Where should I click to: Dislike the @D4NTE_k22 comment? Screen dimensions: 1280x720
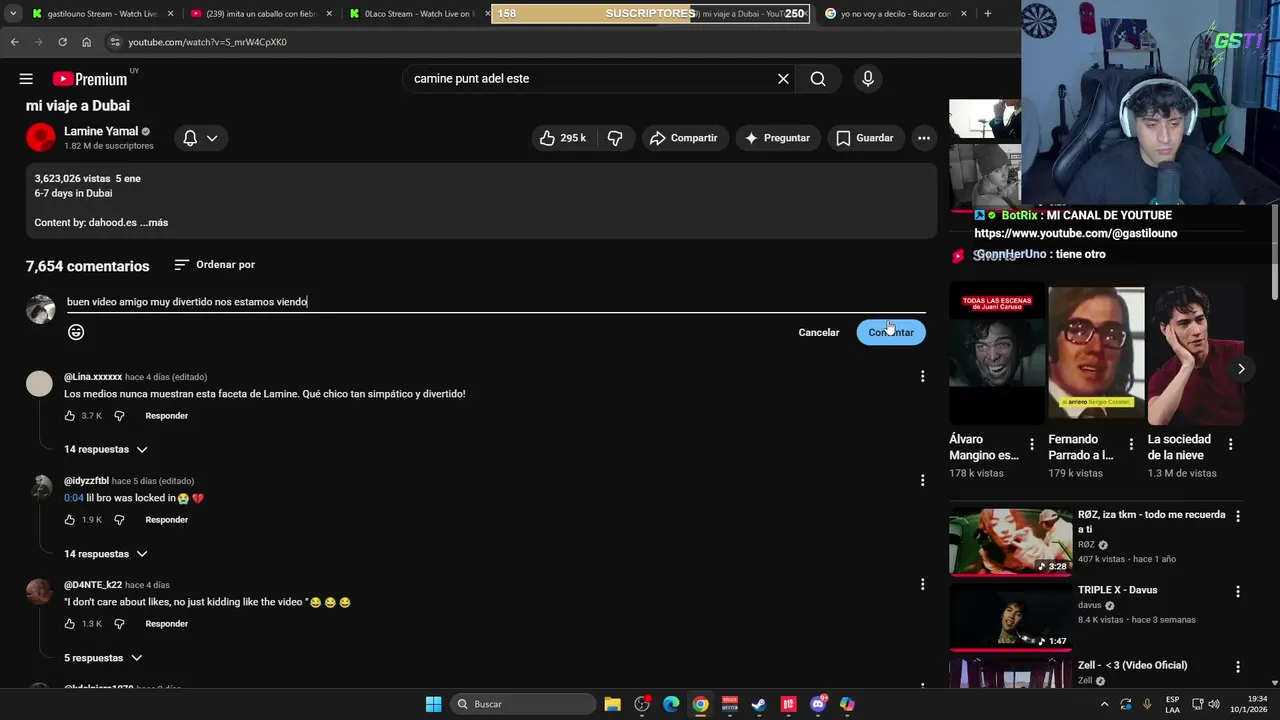[119, 624]
